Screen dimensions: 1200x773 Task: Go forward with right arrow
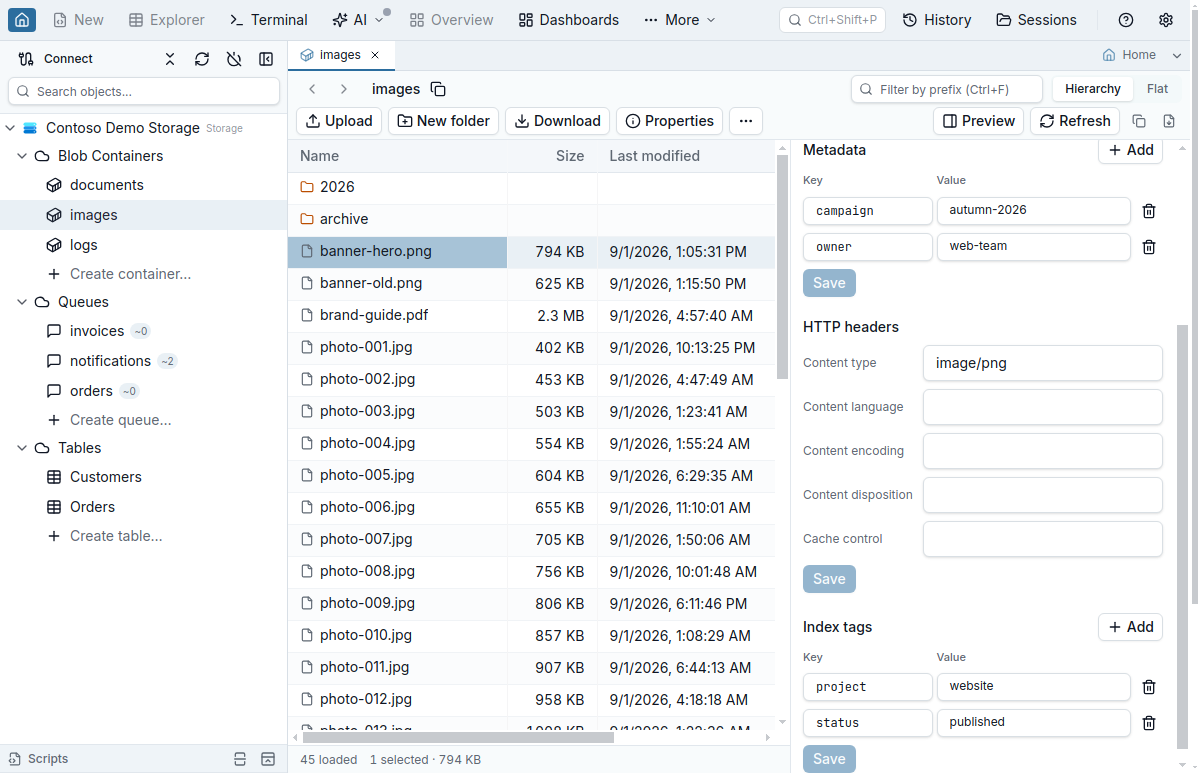point(344,89)
